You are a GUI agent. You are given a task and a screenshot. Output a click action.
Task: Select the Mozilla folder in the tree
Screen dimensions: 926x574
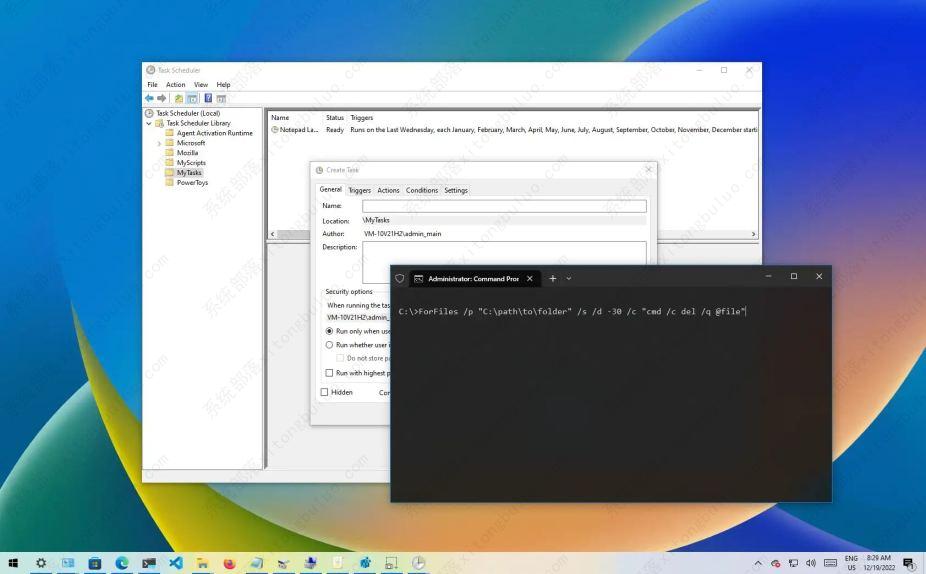click(187, 152)
